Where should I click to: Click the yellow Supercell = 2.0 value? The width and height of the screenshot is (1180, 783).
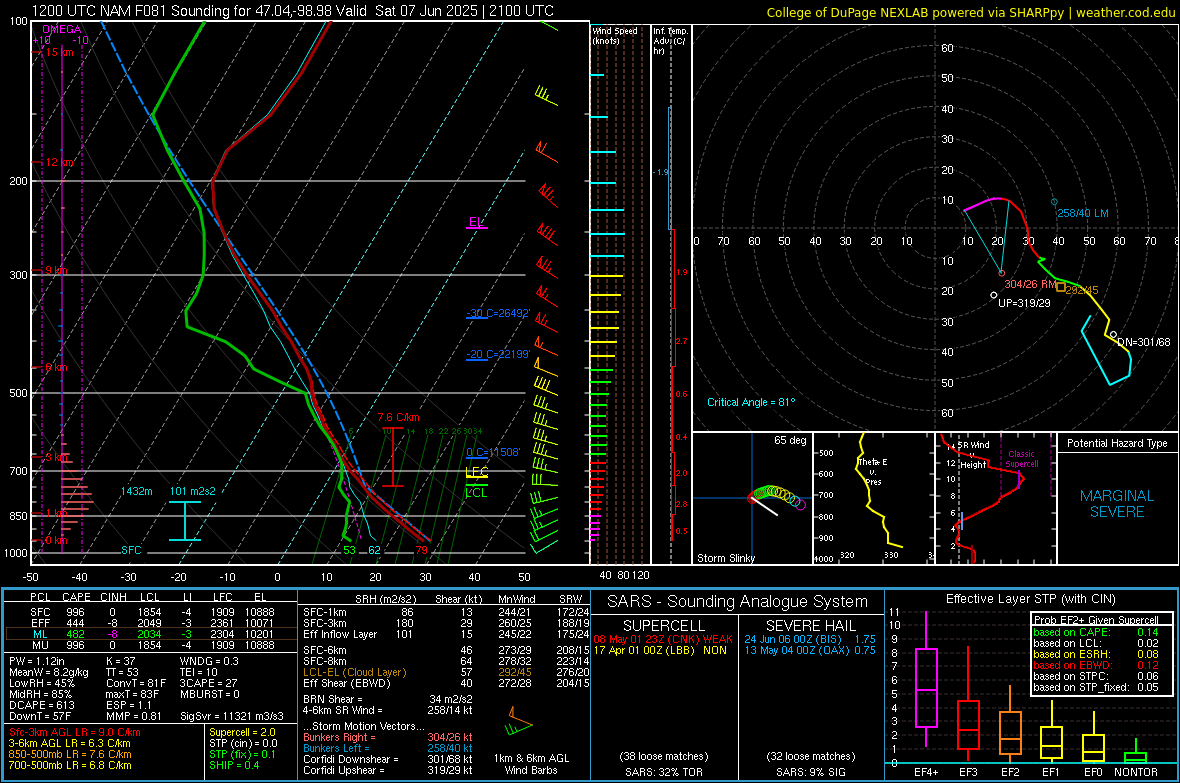242,732
